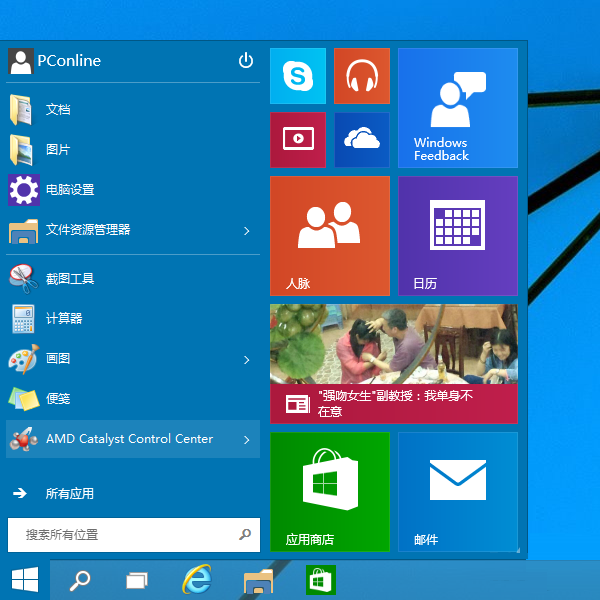Open the Video player tile
The image size is (600, 600).
coord(298,140)
